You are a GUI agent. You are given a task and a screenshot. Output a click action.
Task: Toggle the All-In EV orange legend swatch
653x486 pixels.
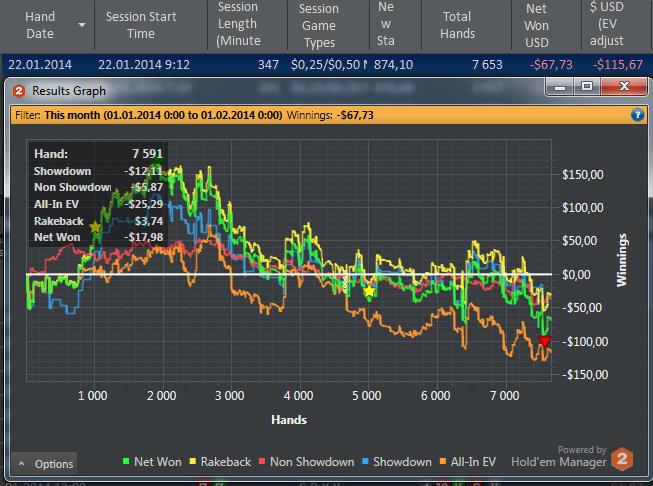(x=443, y=461)
